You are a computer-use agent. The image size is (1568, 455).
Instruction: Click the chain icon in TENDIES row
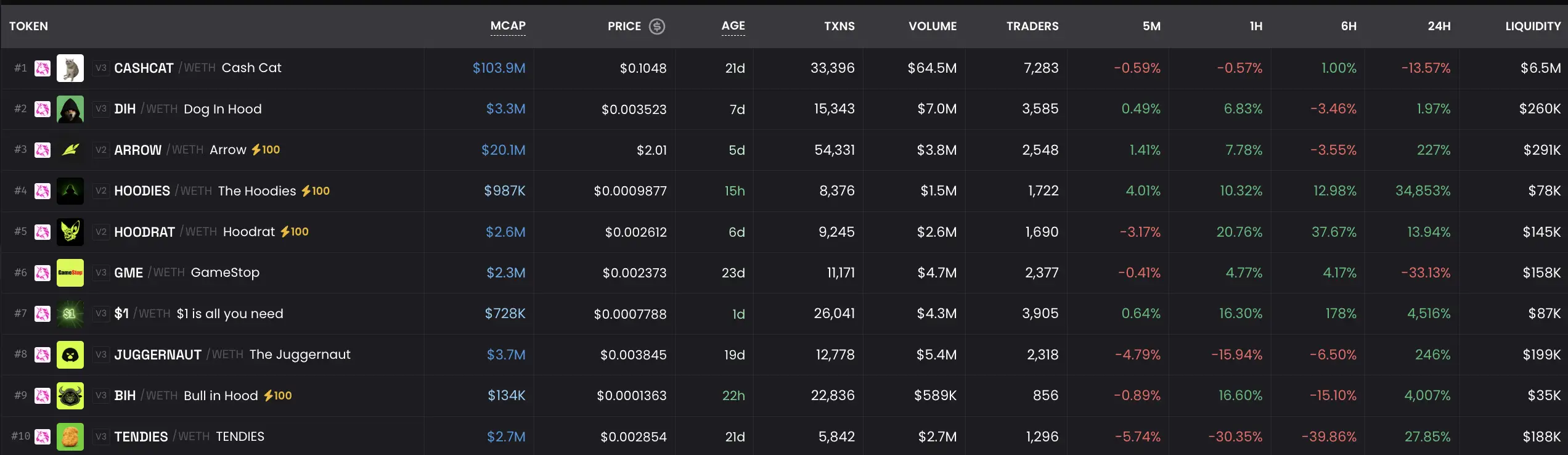(x=43, y=437)
